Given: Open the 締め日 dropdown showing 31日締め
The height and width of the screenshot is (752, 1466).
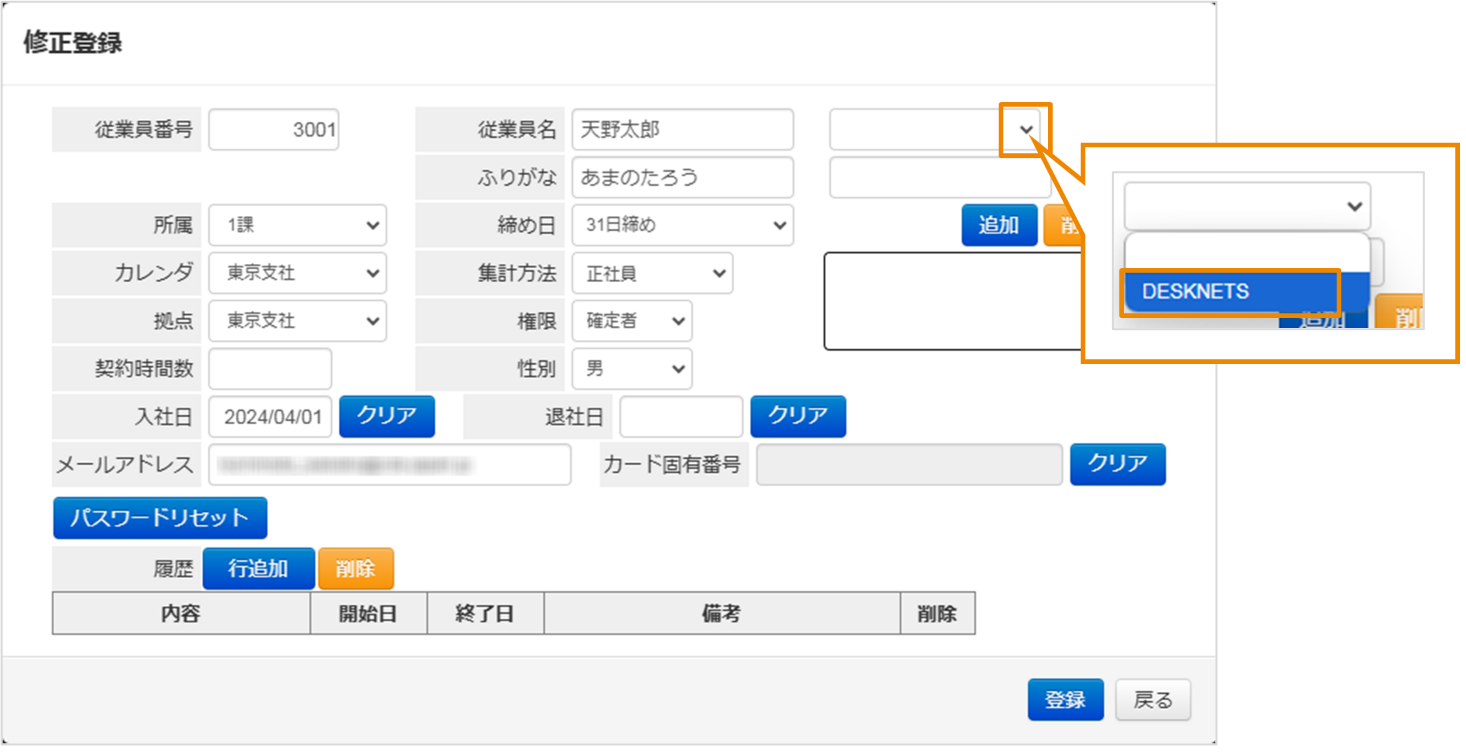Looking at the screenshot, I should [682, 225].
